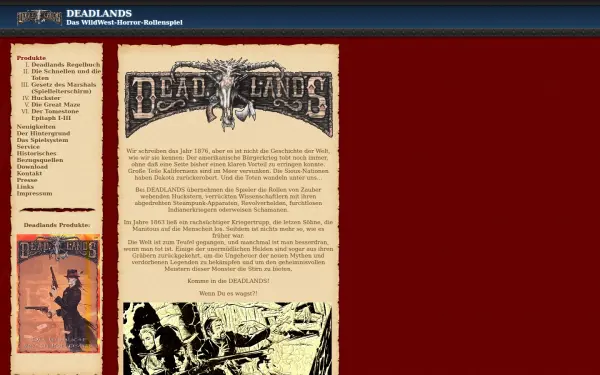Open Die Great Maze product link
The width and height of the screenshot is (600, 375).
coord(56,104)
